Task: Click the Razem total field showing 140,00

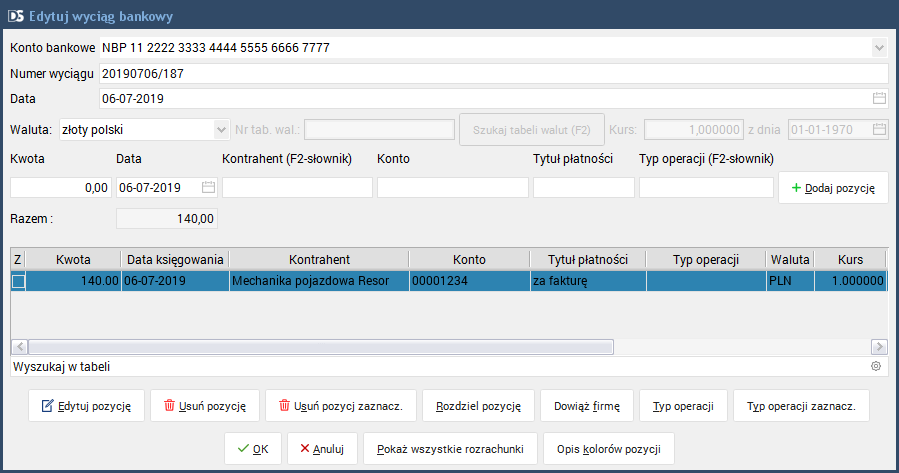Action: pos(167,218)
